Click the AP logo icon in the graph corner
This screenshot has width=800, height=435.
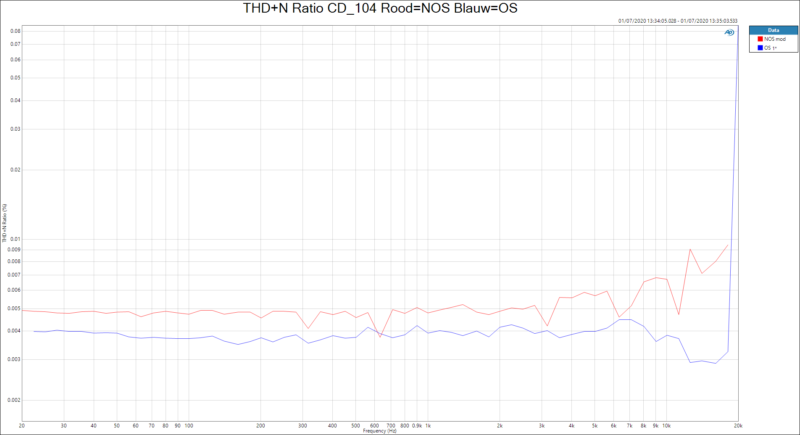click(x=729, y=33)
